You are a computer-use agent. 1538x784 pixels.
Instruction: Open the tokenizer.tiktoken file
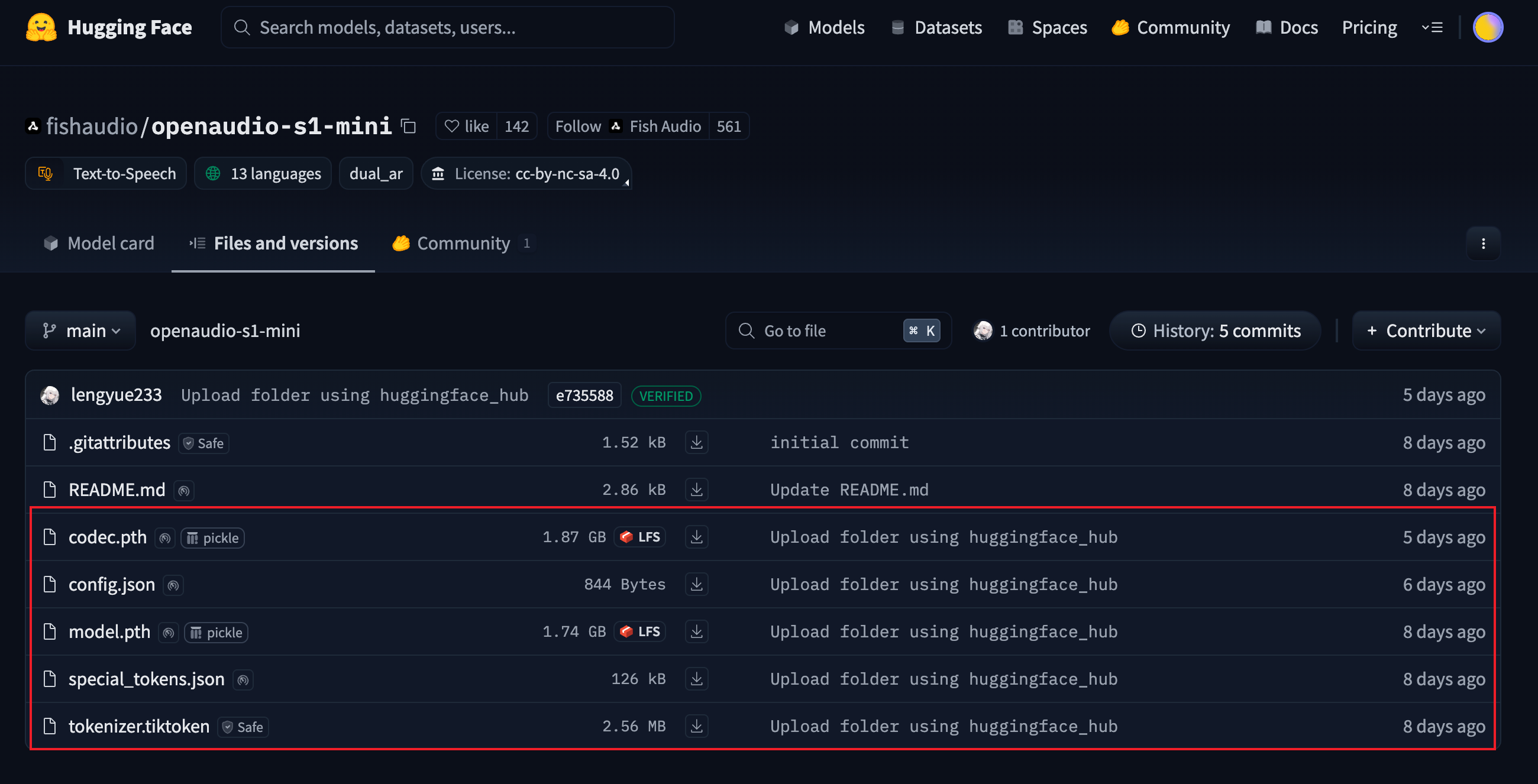(139, 726)
